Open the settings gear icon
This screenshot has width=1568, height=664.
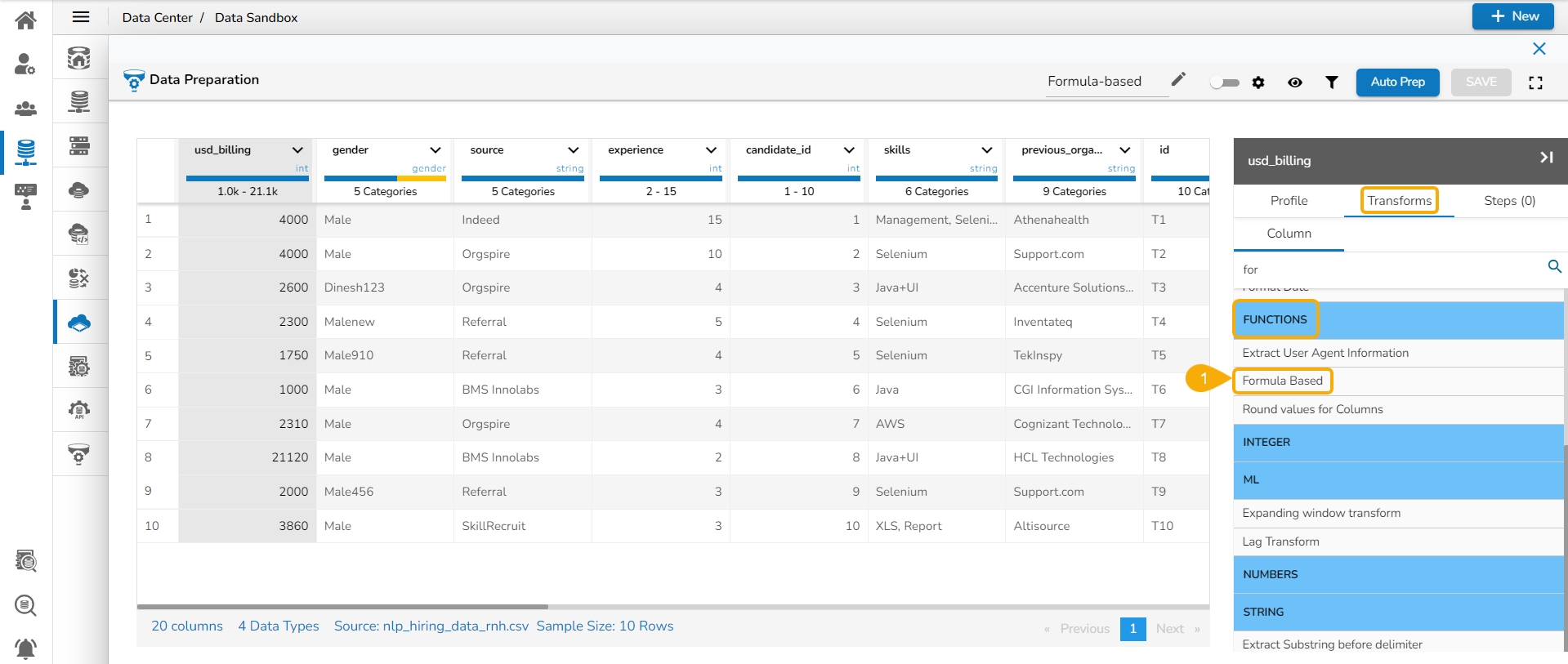pyautogui.click(x=1258, y=82)
